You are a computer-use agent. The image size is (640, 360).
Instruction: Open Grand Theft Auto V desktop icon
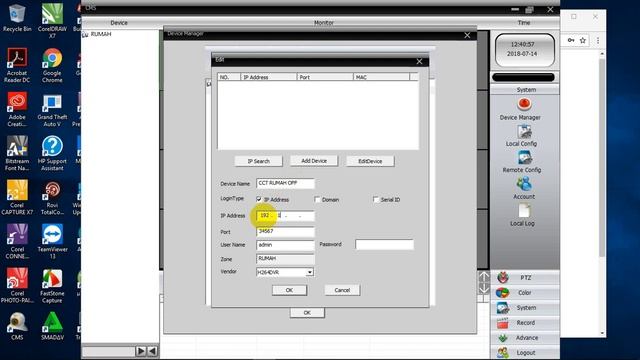(x=52, y=109)
